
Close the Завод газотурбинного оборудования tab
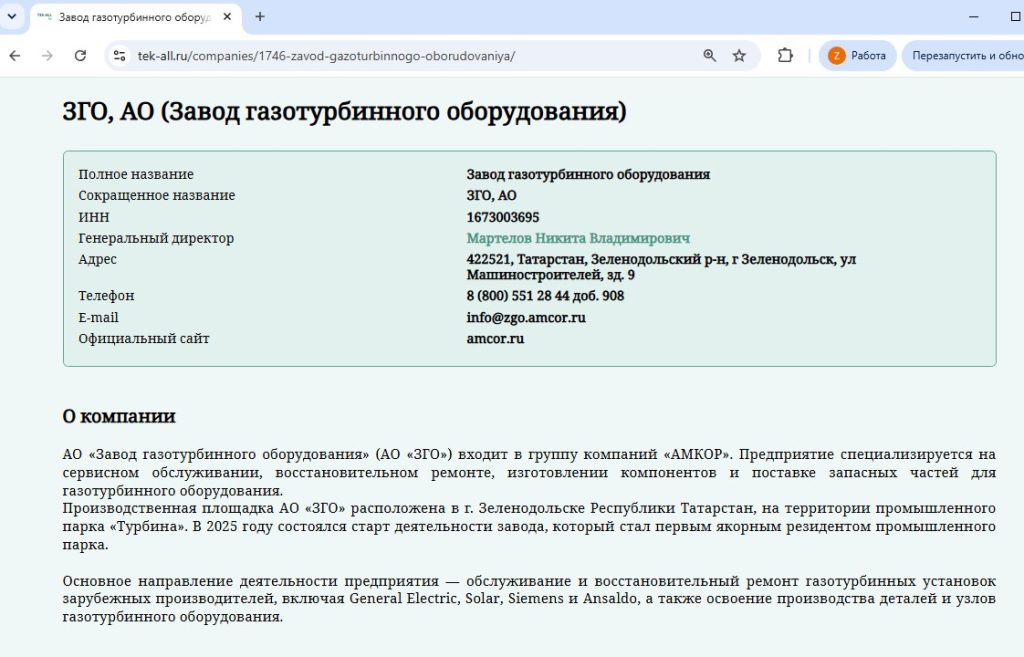[227, 17]
